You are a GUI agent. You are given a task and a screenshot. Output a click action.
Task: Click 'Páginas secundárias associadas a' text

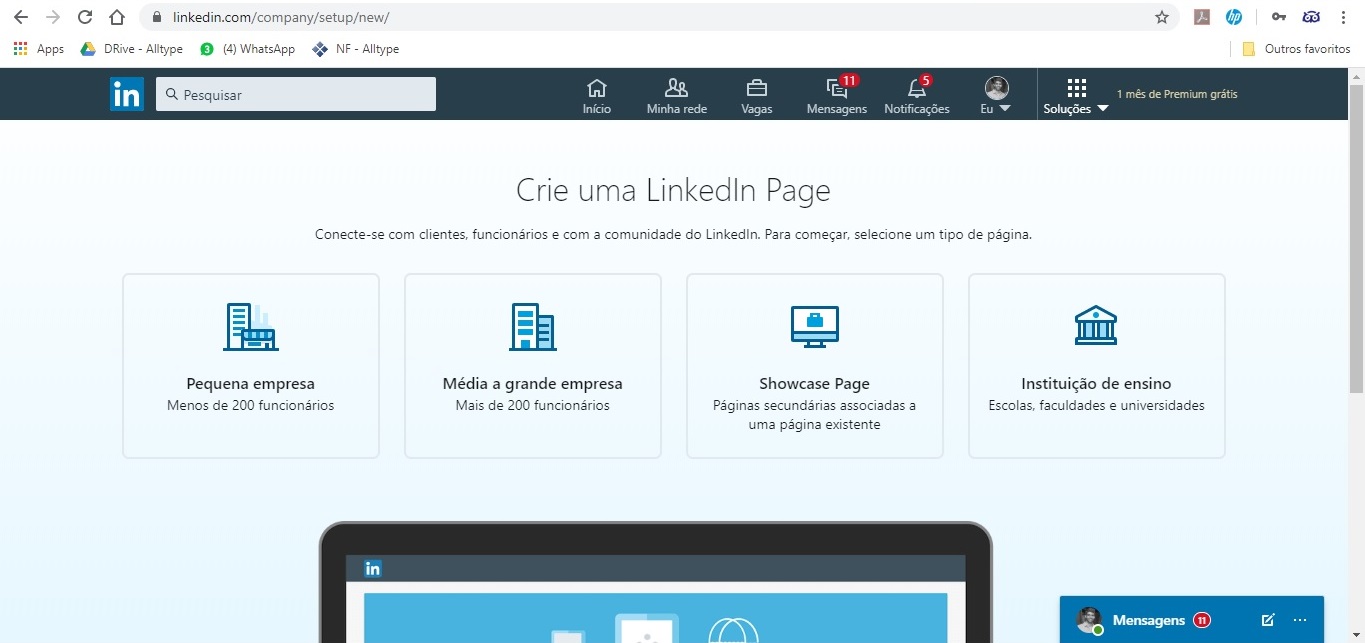coord(814,406)
